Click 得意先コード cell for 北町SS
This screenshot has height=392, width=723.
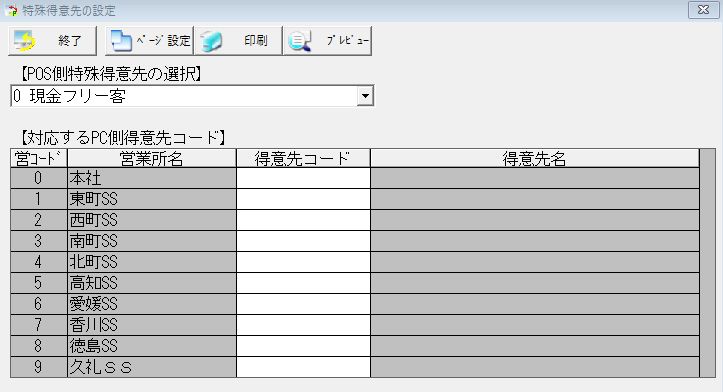303,262
